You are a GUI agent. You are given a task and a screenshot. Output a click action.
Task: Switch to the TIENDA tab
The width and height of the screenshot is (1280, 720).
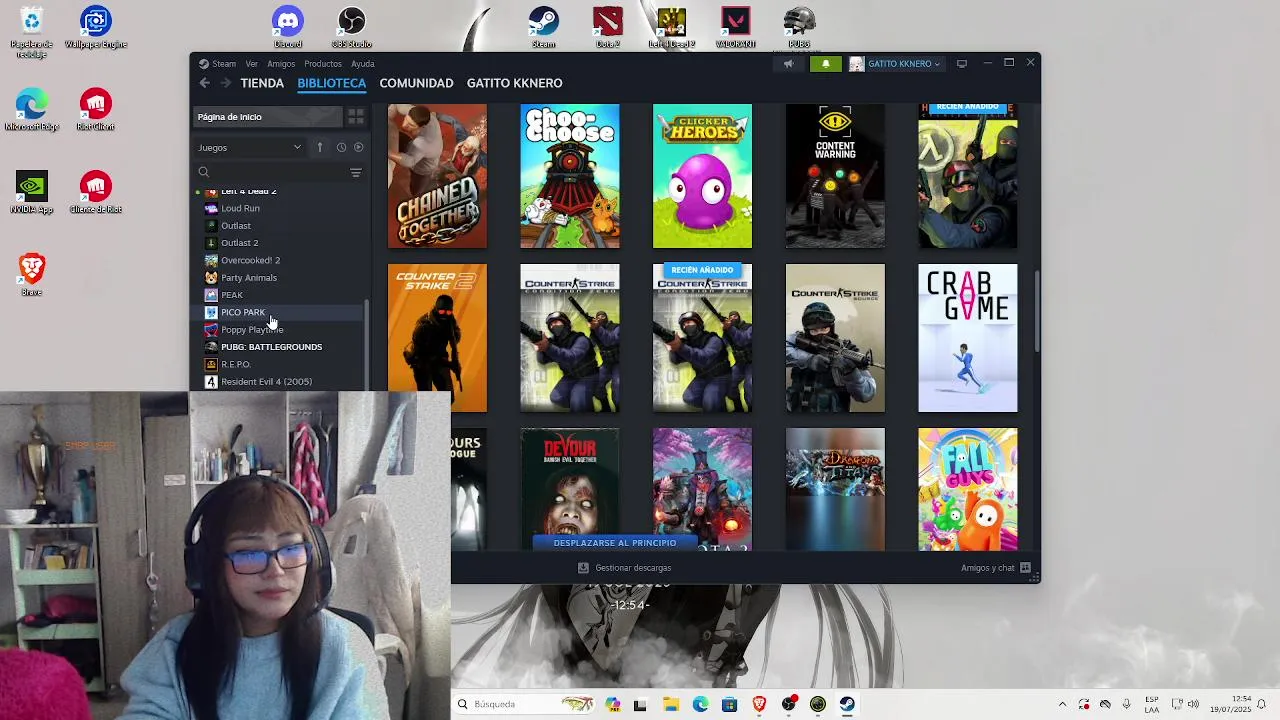click(262, 83)
